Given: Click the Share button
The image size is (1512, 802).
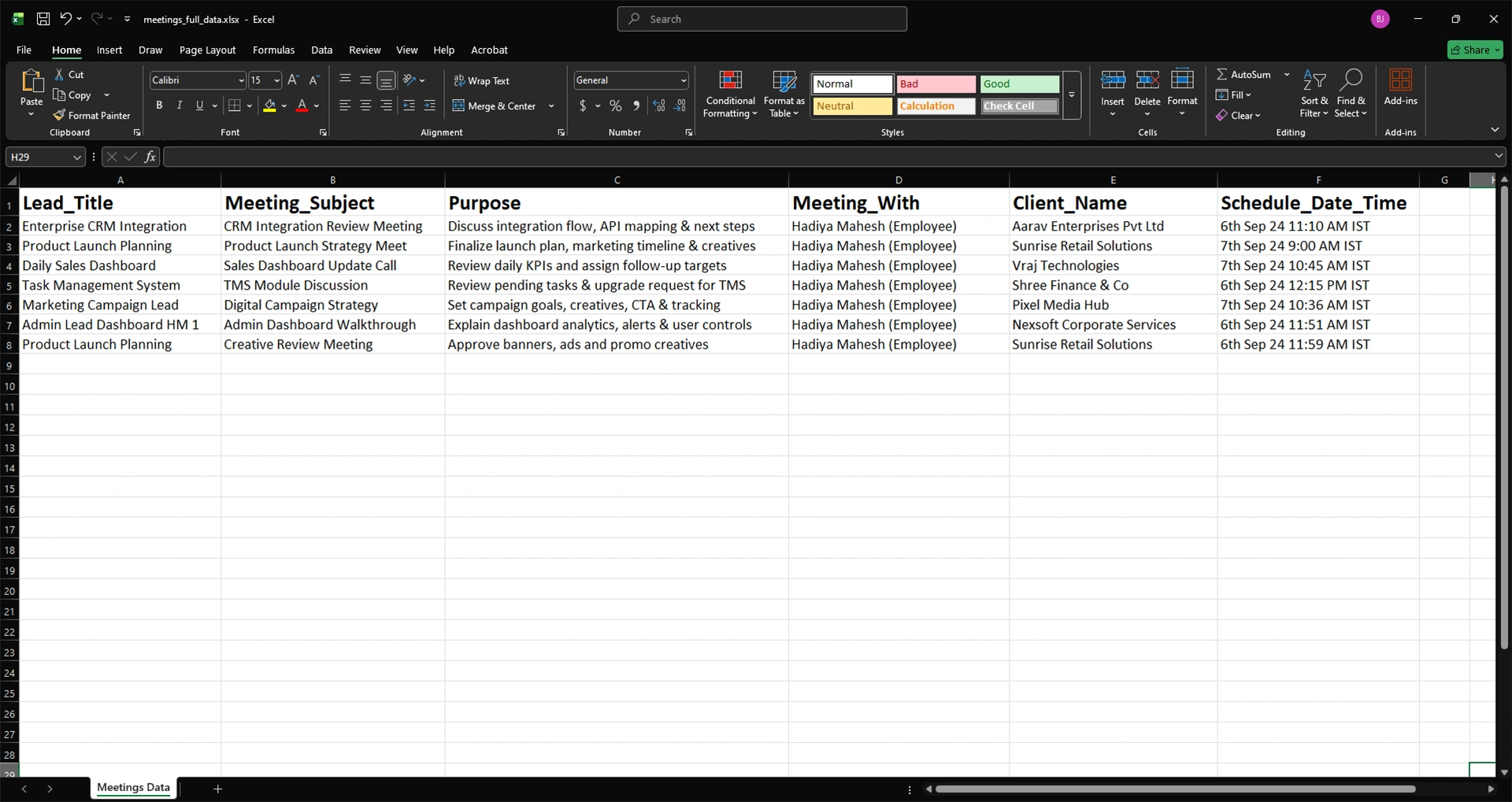Looking at the screenshot, I should pyautogui.click(x=1475, y=50).
